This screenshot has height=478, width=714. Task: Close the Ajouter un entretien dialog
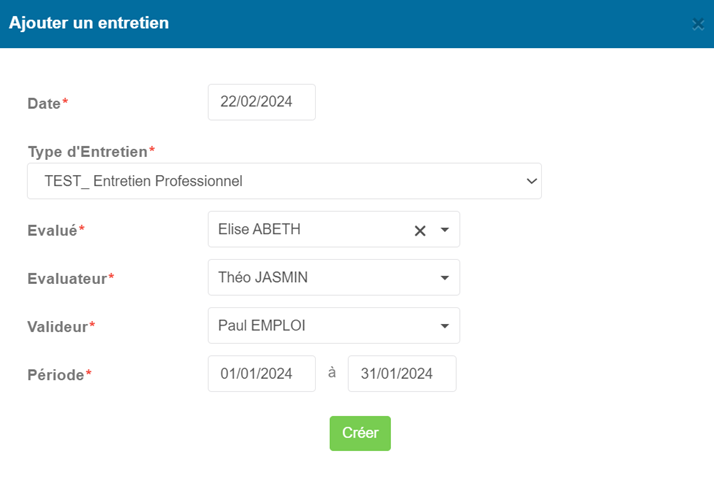(x=698, y=24)
